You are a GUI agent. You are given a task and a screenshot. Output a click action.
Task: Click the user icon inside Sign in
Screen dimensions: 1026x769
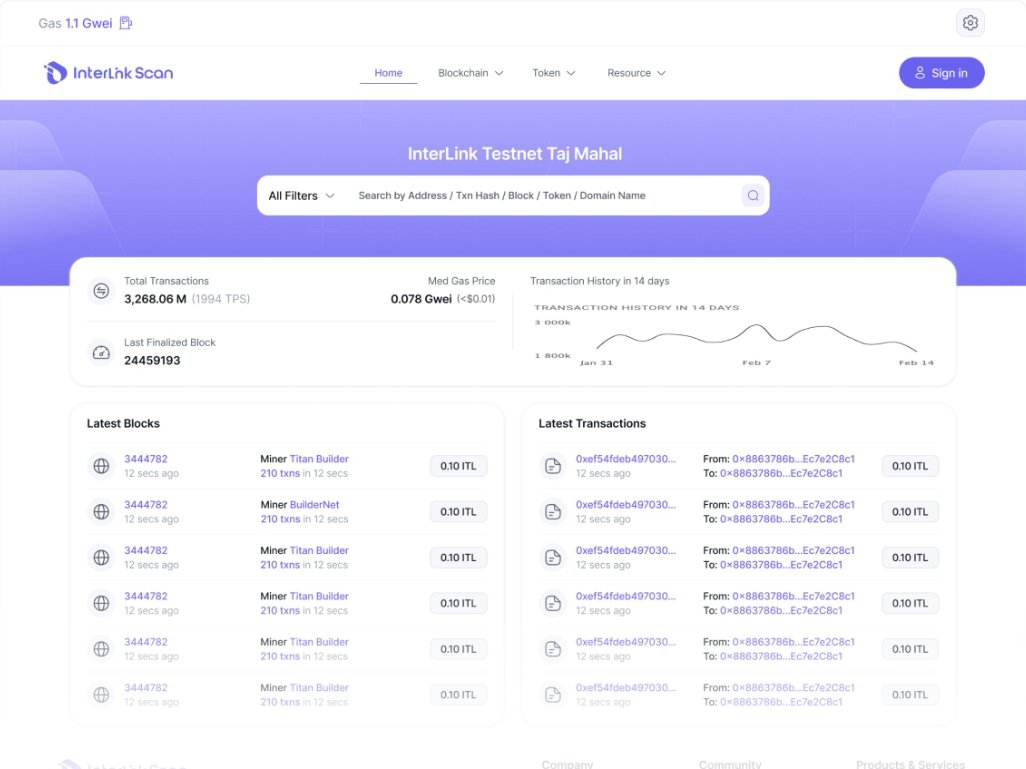pyautogui.click(x=919, y=73)
